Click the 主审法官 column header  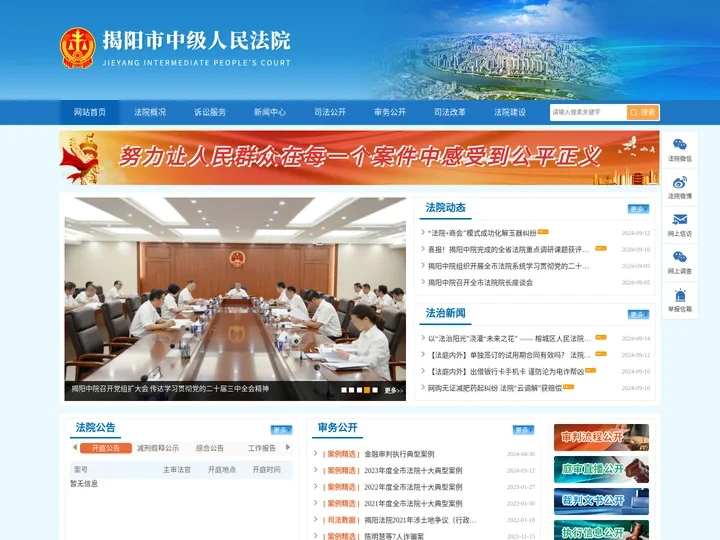[x=177, y=470]
